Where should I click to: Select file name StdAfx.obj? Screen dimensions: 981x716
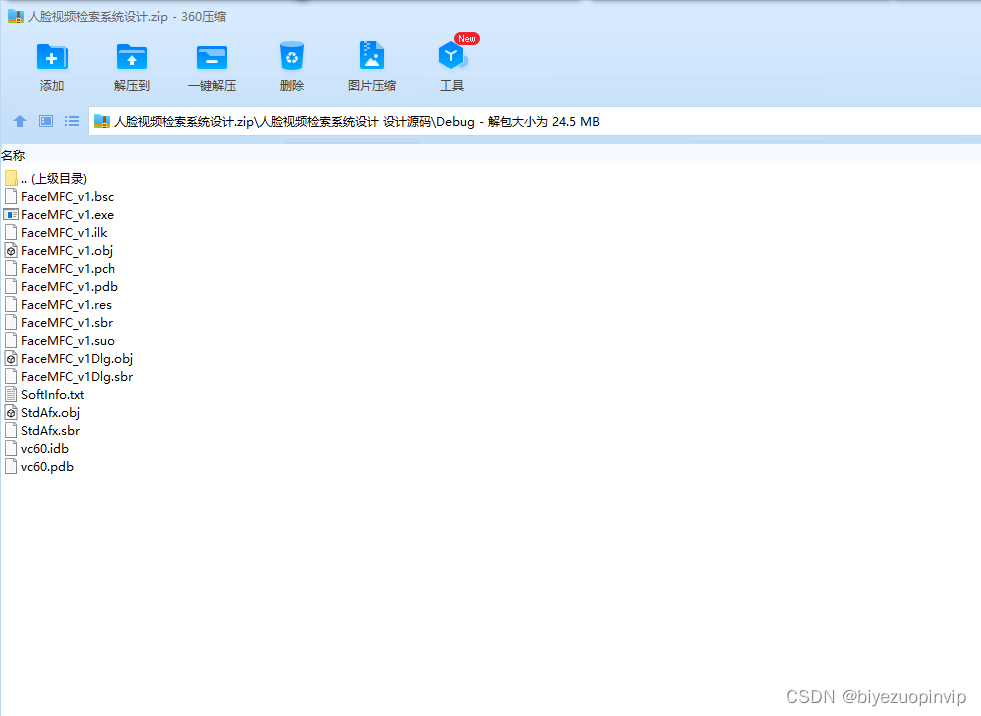coord(51,413)
